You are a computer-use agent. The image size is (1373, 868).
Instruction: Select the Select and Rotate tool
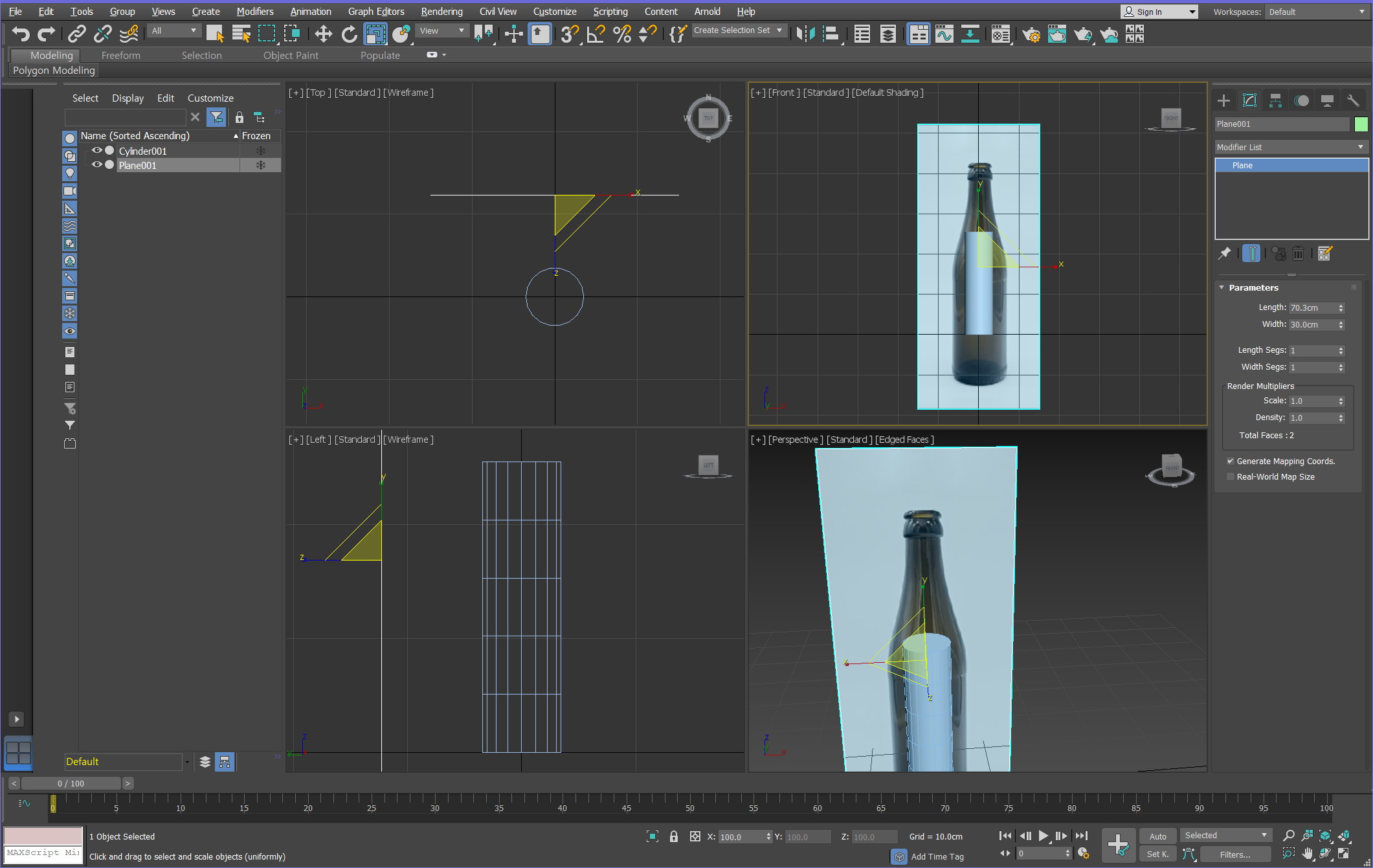(x=349, y=34)
